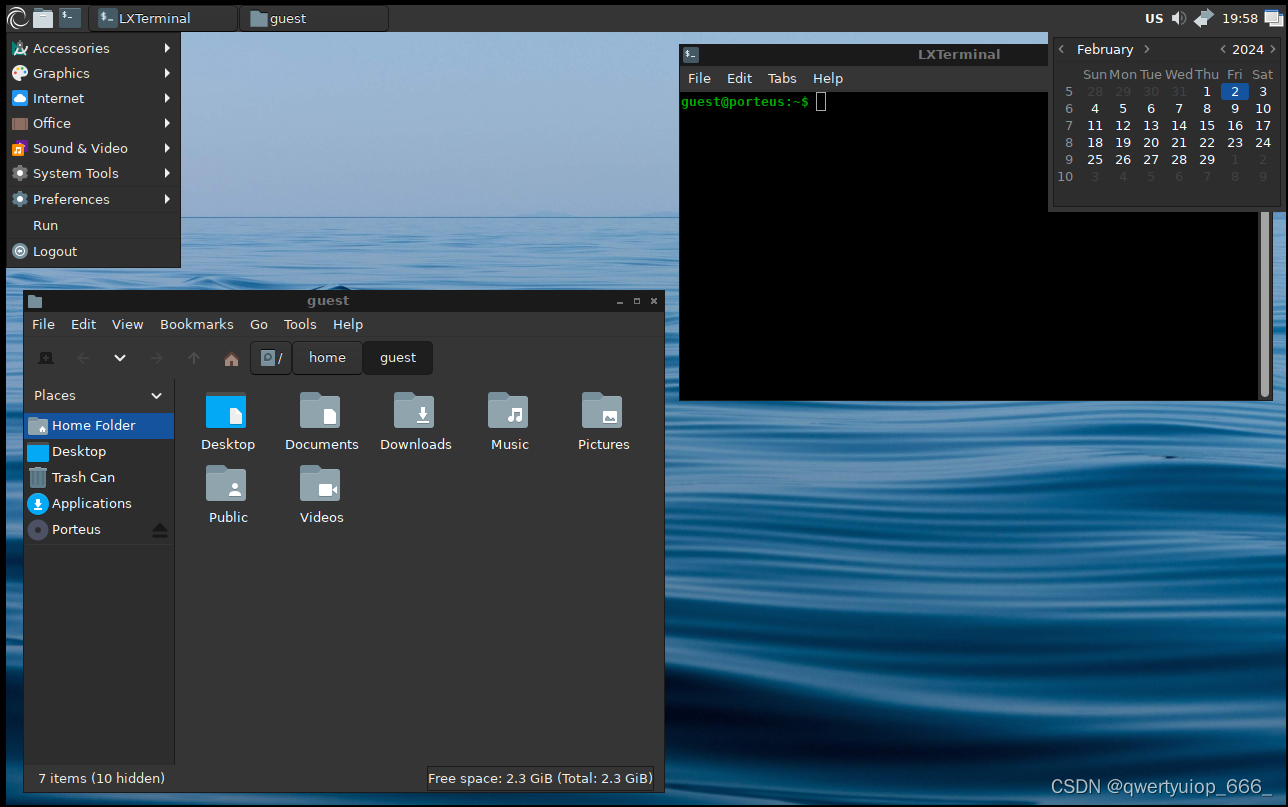Open Home Folder using the toolbar home icon
Screen dimensions: 1288x807
(x=231, y=358)
